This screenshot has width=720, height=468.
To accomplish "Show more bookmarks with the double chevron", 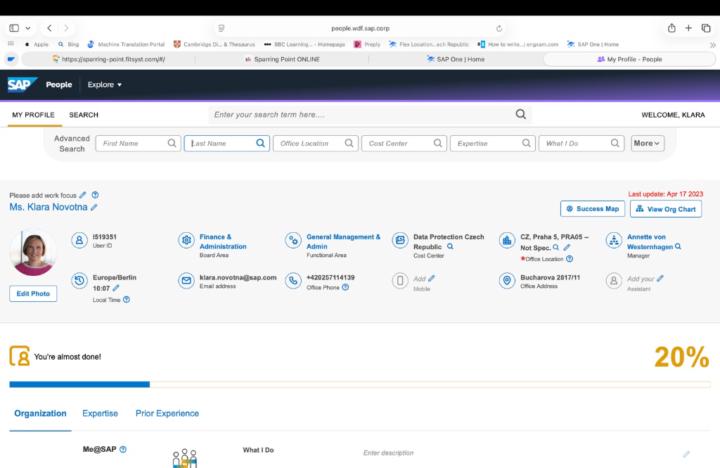I will [x=713, y=45].
